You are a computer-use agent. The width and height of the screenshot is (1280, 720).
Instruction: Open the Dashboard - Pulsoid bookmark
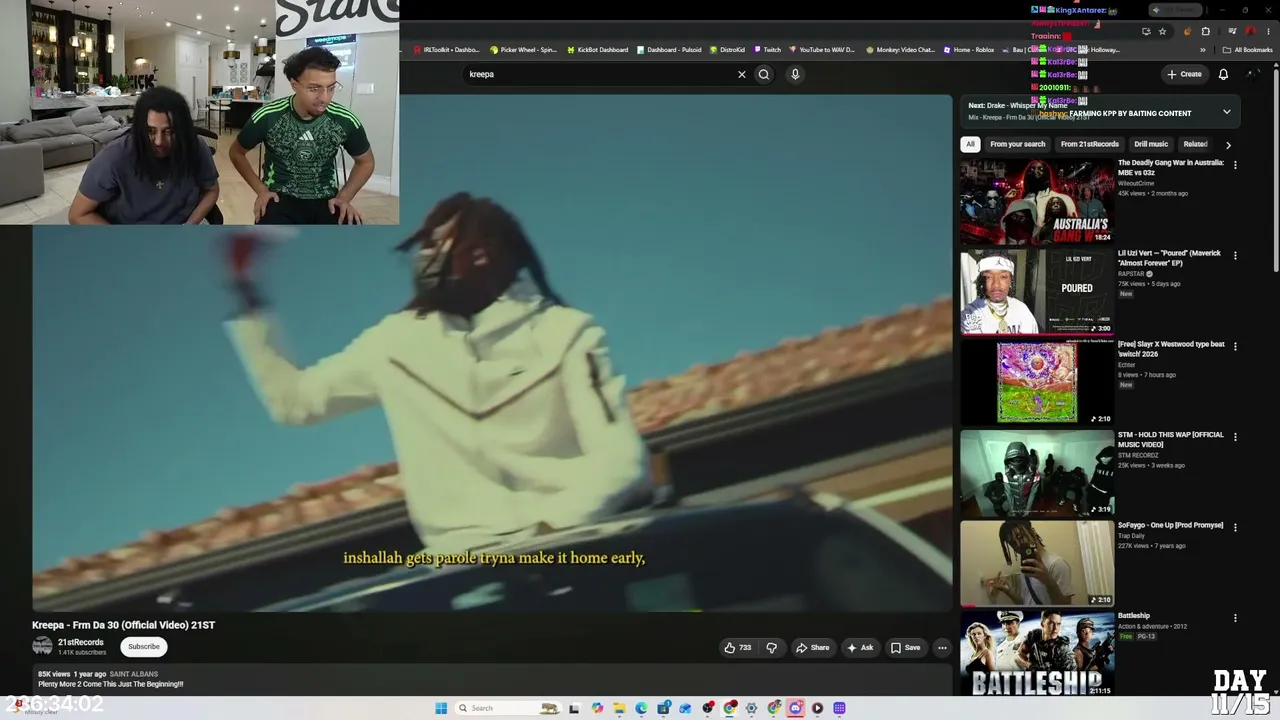(x=668, y=50)
